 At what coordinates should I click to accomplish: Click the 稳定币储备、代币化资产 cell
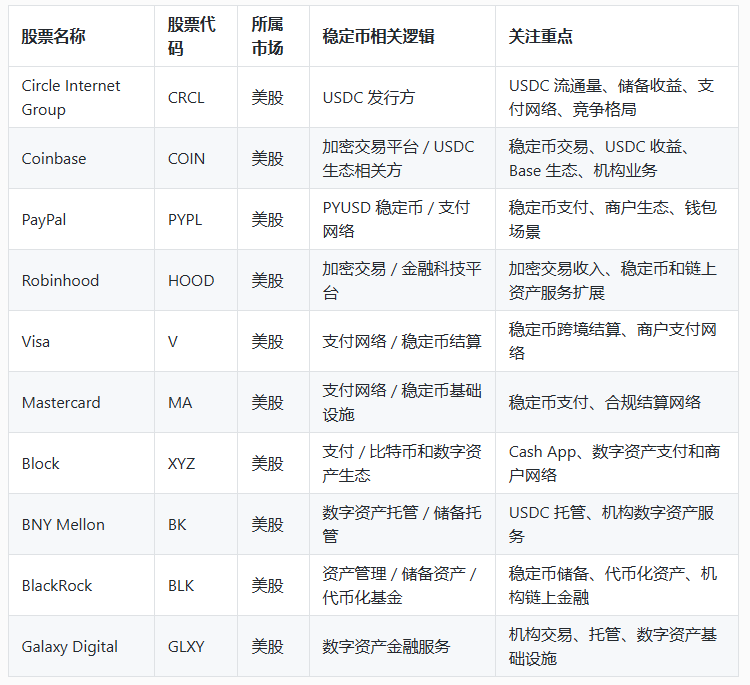(617, 585)
